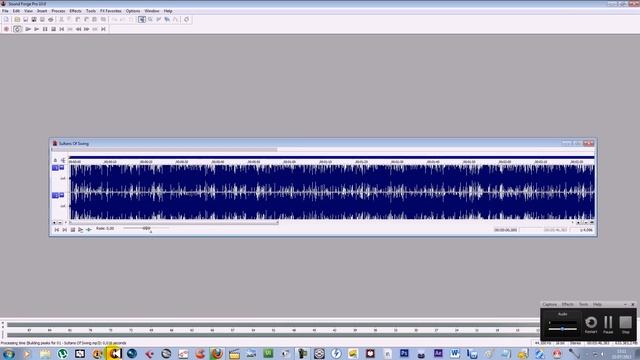Open Windows Start menu orb
Image resolution: width=640 pixels, height=360 pixels.
coord(8,353)
